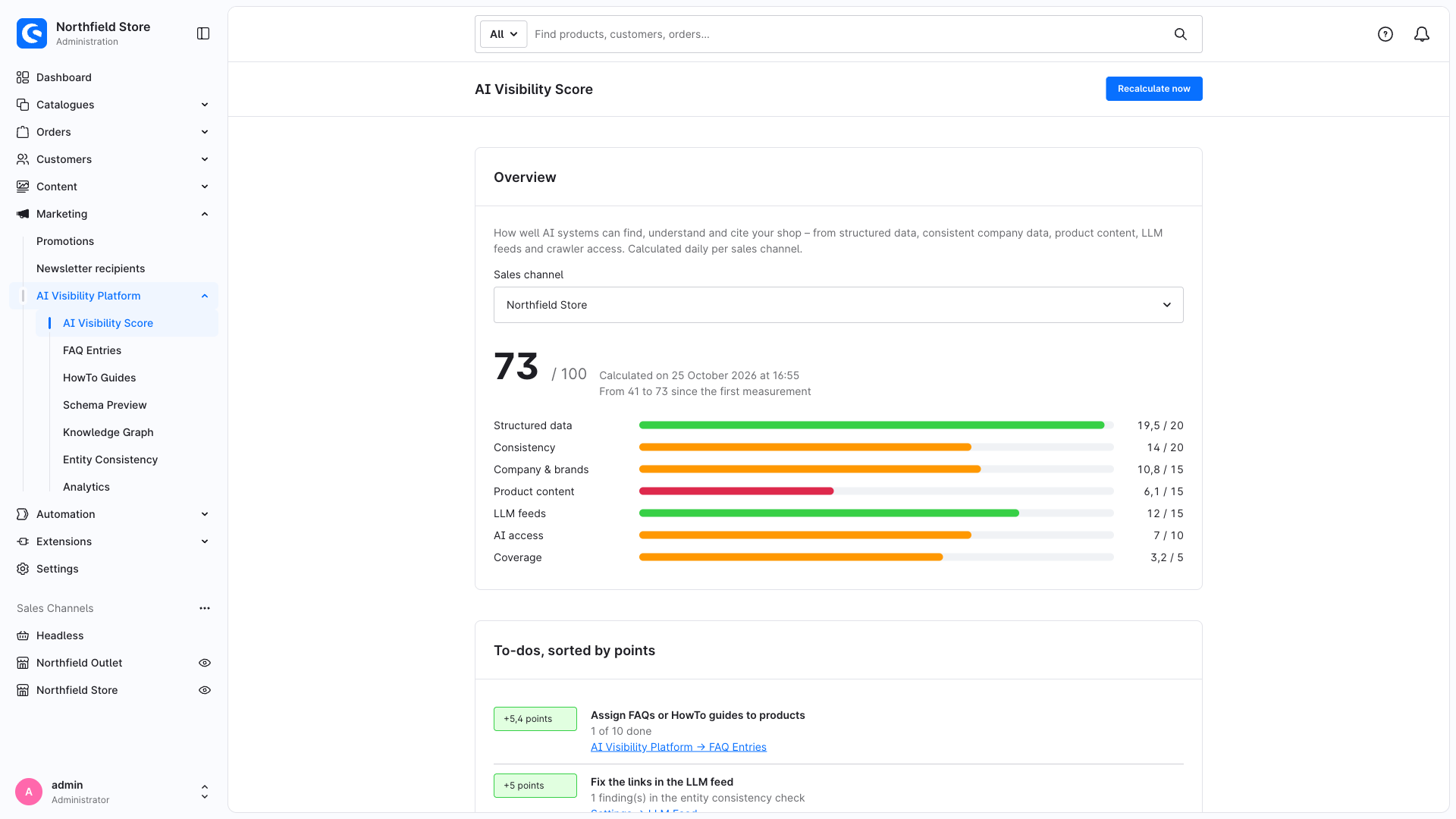The width and height of the screenshot is (1456, 819).
Task: Collapse the Marketing menu chevron
Action: (x=205, y=214)
